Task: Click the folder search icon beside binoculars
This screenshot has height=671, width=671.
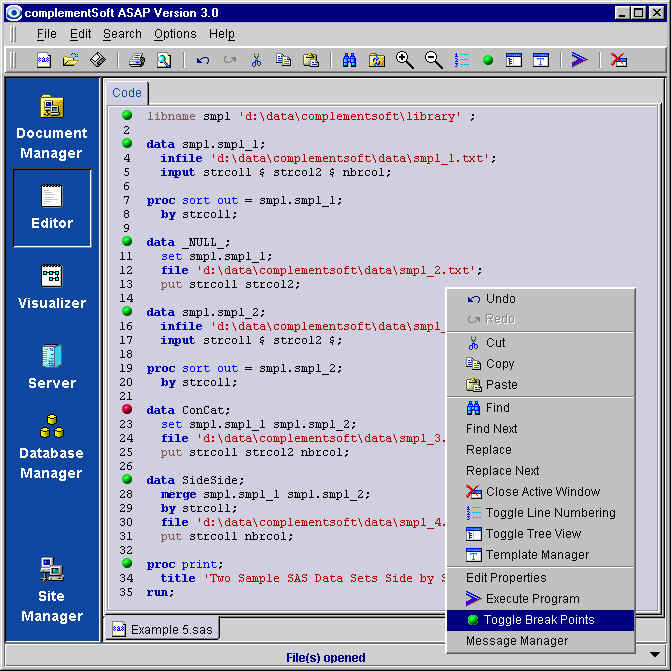Action: coord(377,60)
